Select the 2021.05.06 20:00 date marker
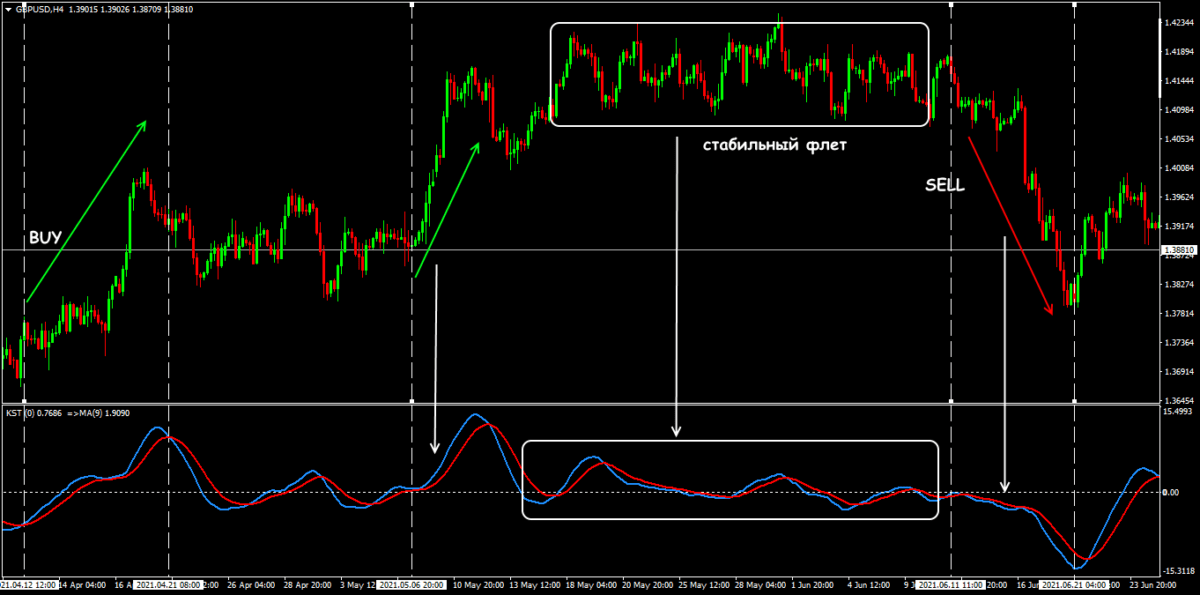The width and height of the screenshot is (1200, 595). pyautogui.click(x=412, y=585)
